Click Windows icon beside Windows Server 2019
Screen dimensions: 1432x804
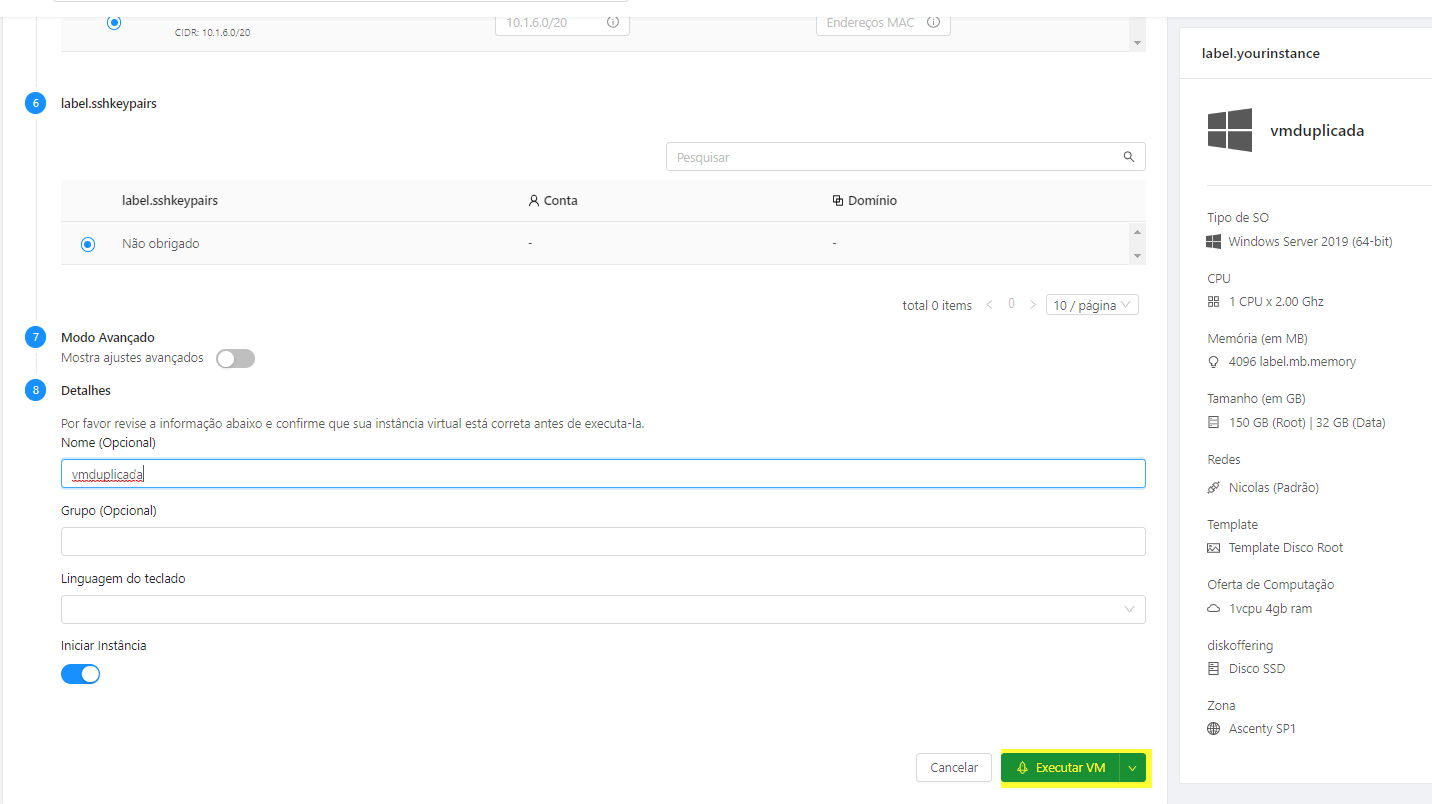click(1214, 241)
